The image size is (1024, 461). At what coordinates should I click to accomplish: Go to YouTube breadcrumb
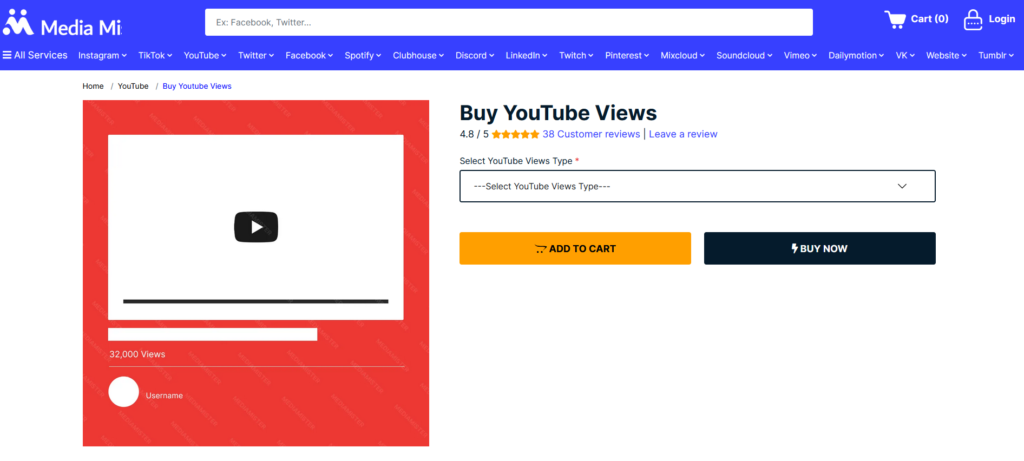coord(133,86)
